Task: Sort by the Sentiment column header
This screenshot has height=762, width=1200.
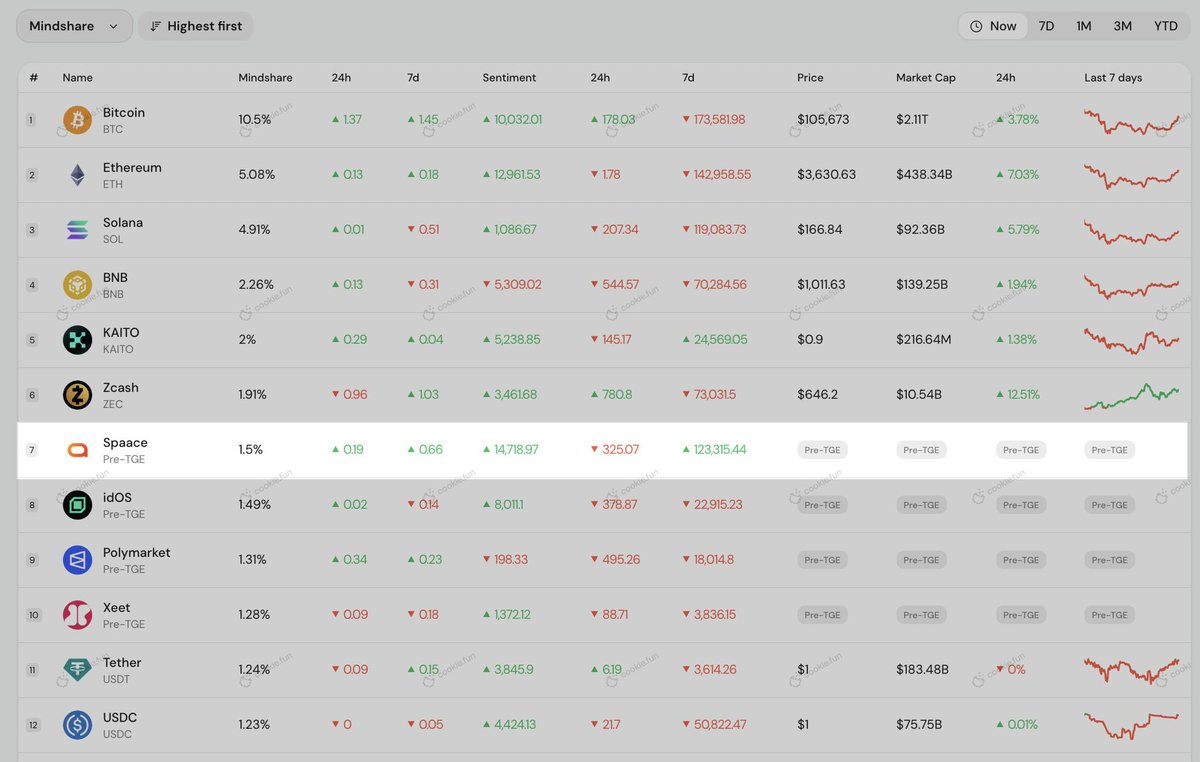Action: [509, 77]
